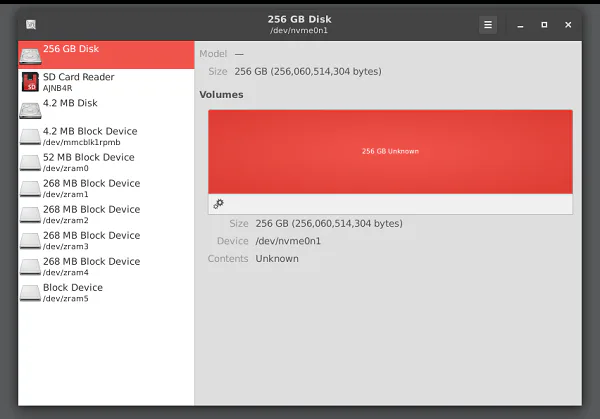Minimize the Disks window
This screenshot has width=600, height=419.
click(x=520, y=25)
